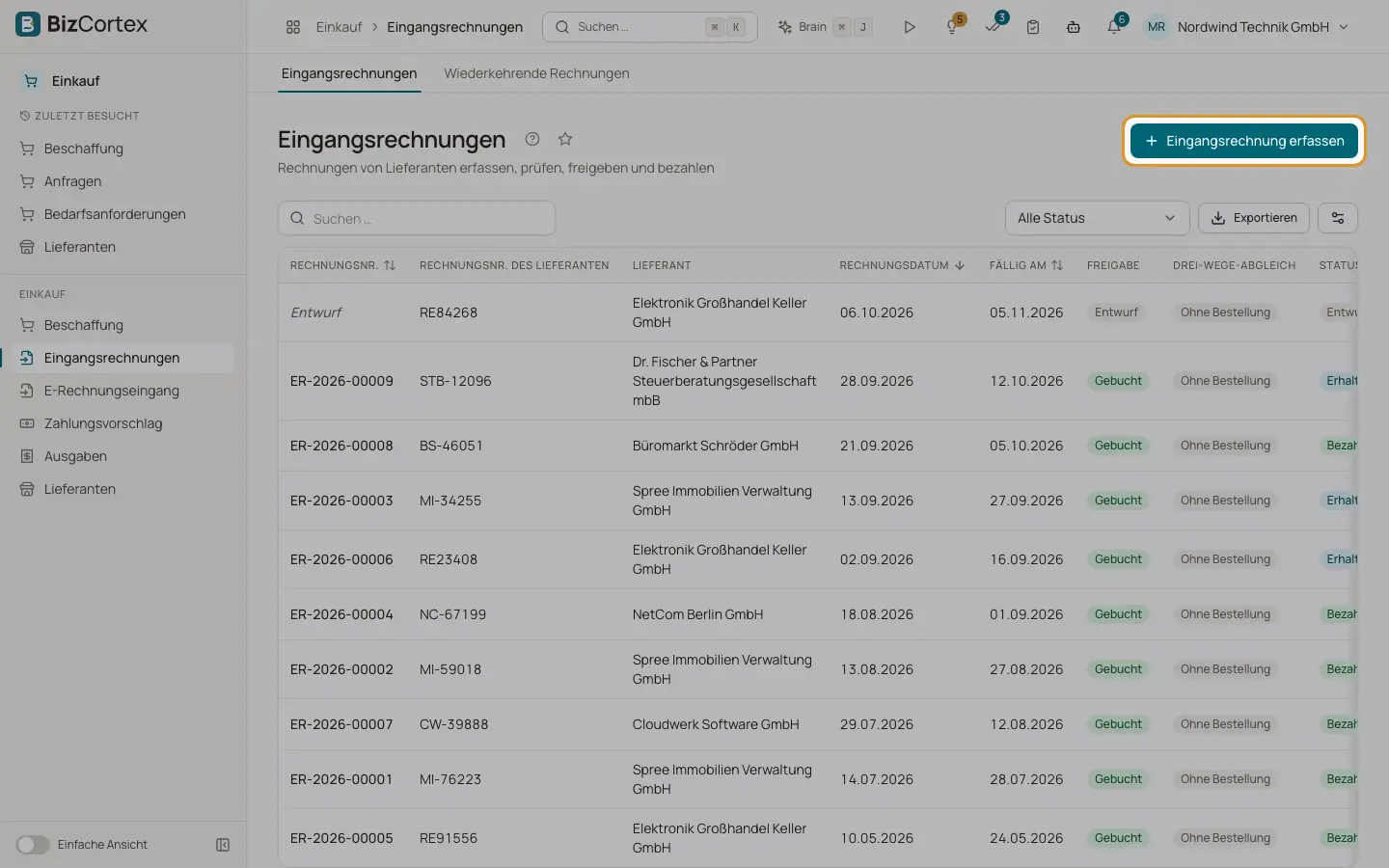1389x868 pixels.
Task: Sort by Fällig am column header
Action: [x=1025, y=265]
